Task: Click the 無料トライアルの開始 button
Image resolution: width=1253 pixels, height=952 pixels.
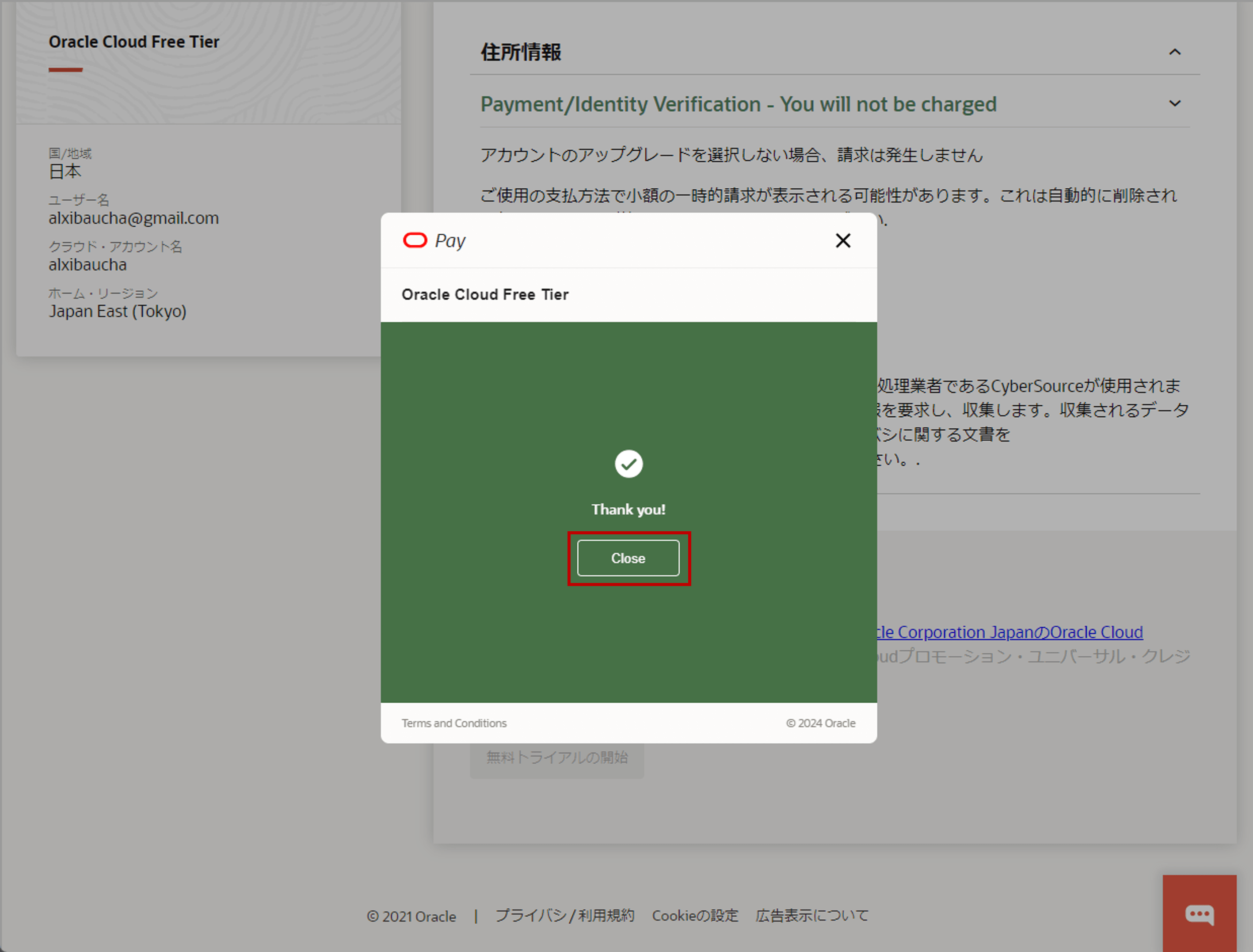Action: coord(556,758)
